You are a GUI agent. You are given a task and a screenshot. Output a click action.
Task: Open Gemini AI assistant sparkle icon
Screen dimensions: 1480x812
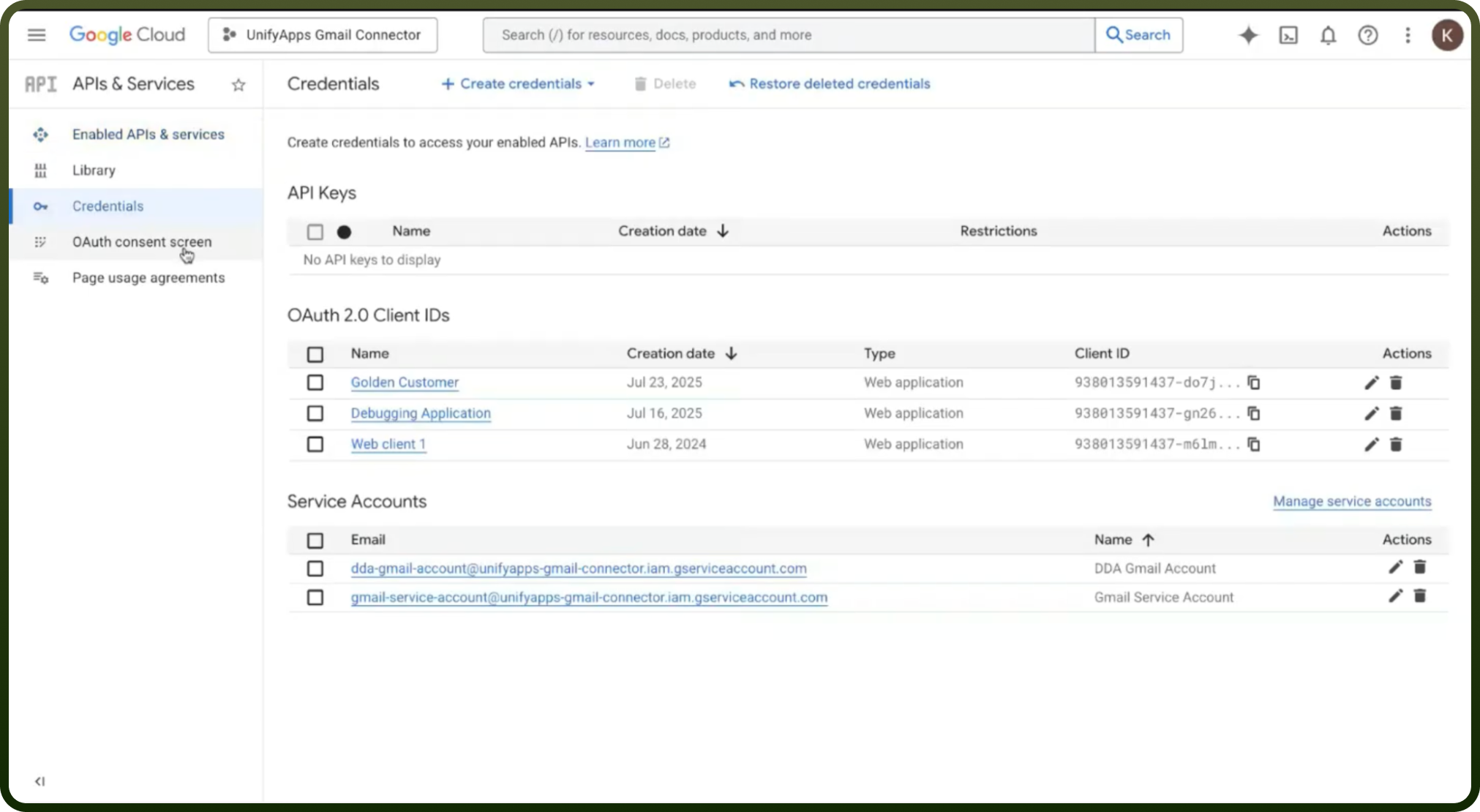(1248, 35)
